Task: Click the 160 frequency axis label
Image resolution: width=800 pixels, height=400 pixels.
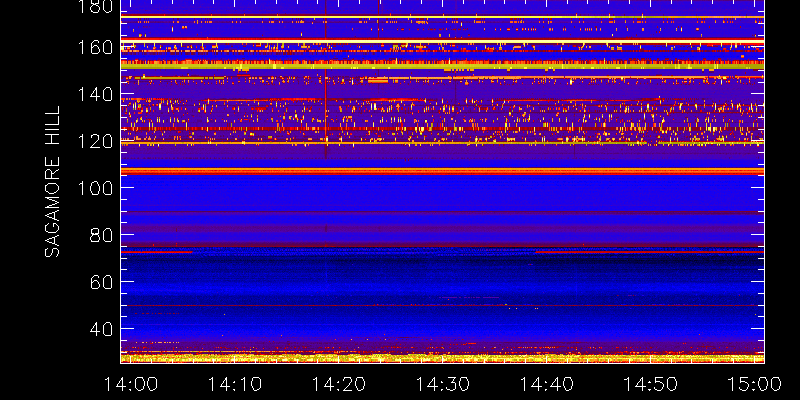Action: (95, 47)
